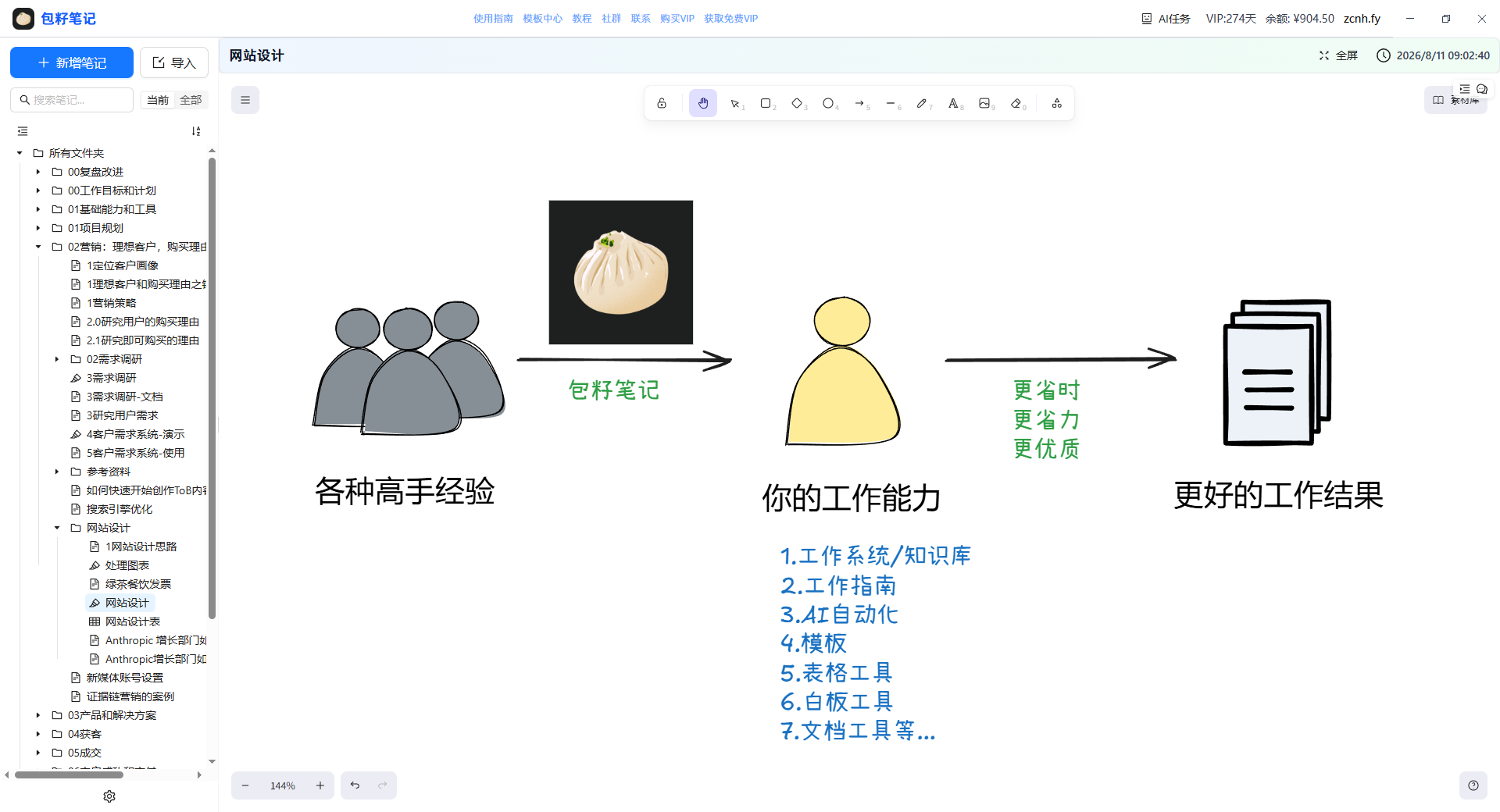The width and height of the screenshot is (1500, 812).
Task: Open 模板中心 in top menu
Action: point(542,19)
